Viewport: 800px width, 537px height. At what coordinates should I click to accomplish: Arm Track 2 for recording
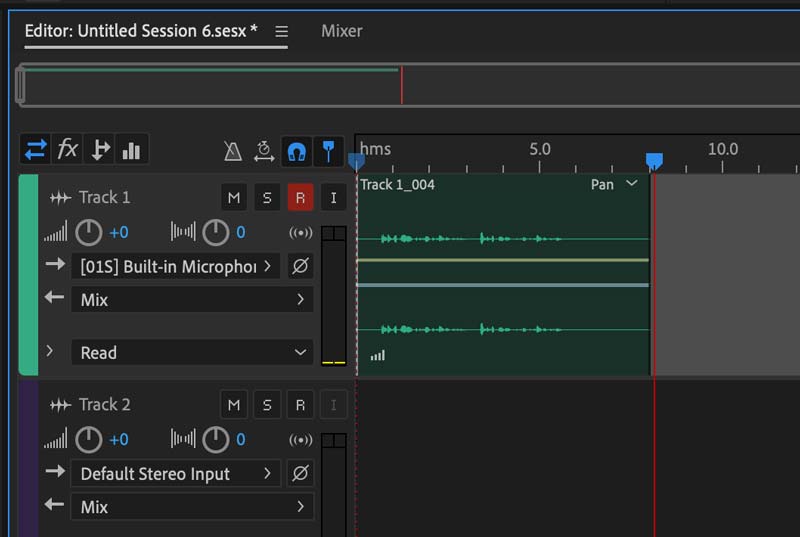click(300, 405)
